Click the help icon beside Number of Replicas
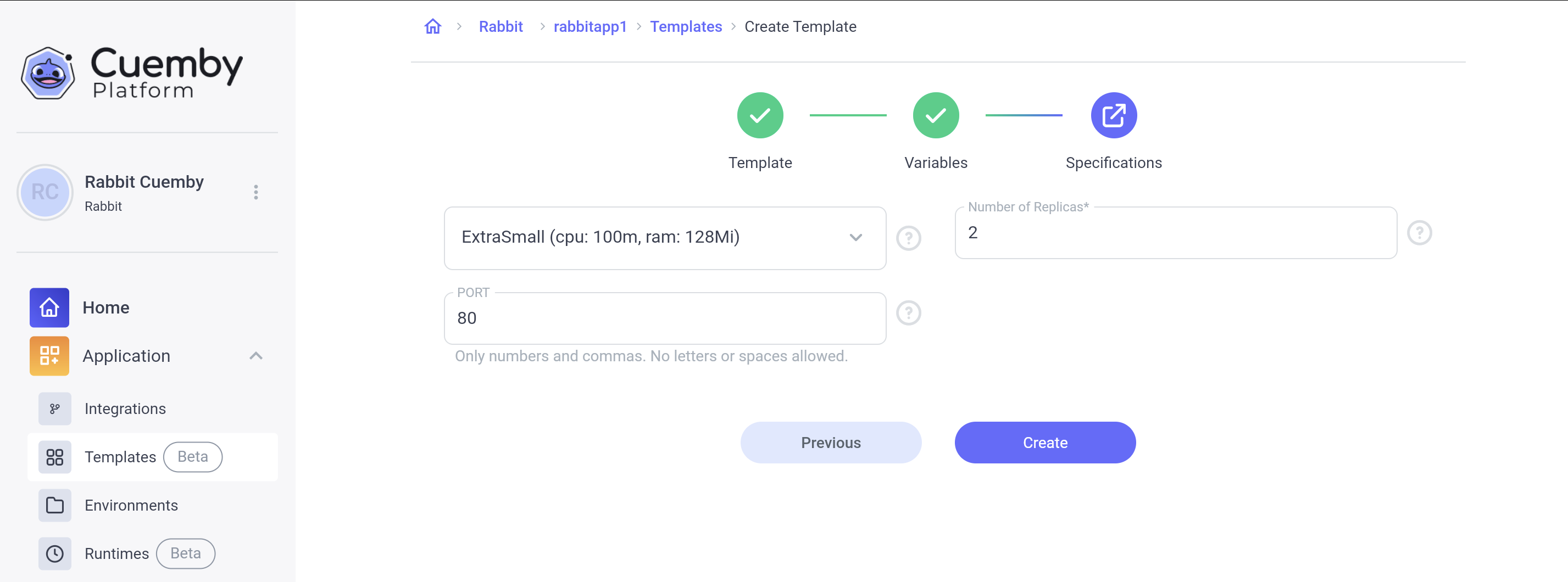 (1419, 233)
